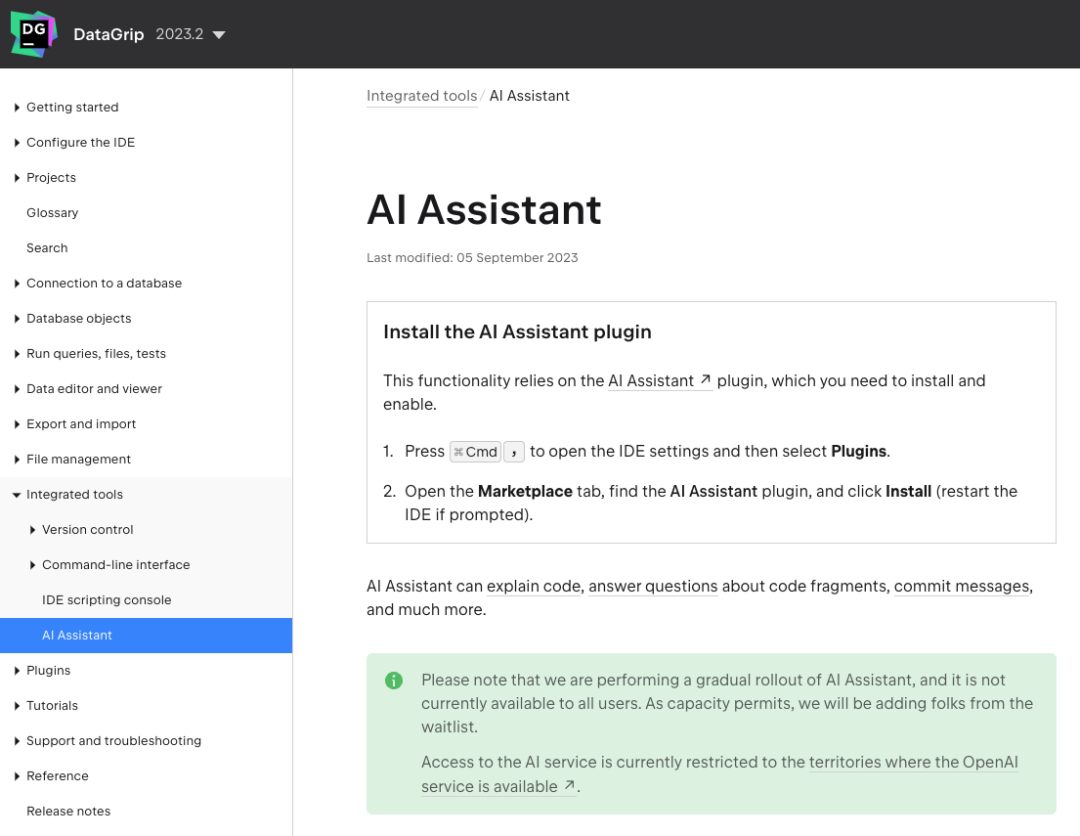Open the 2023.2 version dropdown
1080x836 pixels.
(191, 34)
